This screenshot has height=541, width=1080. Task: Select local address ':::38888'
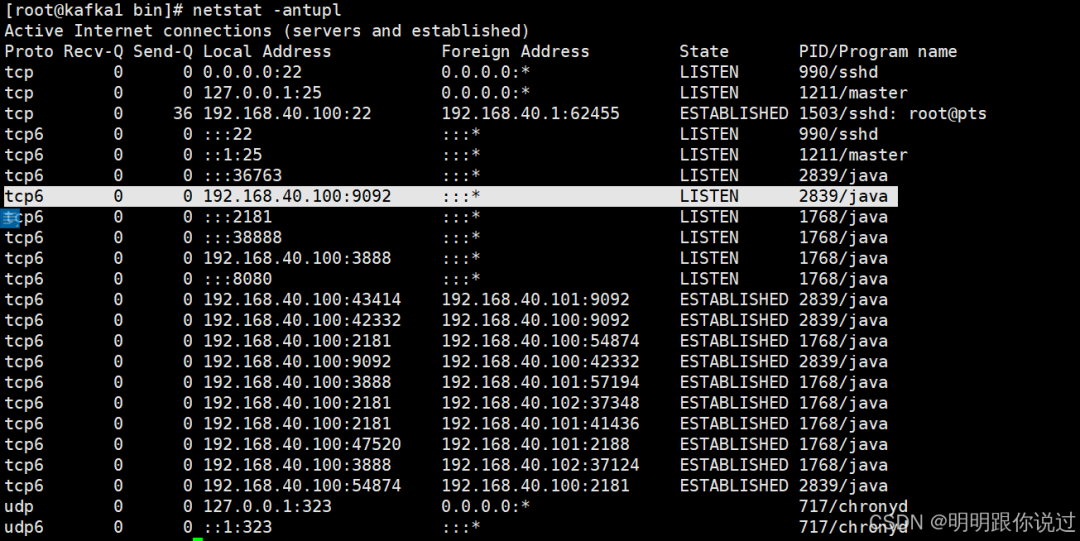(x=242, y=238)
